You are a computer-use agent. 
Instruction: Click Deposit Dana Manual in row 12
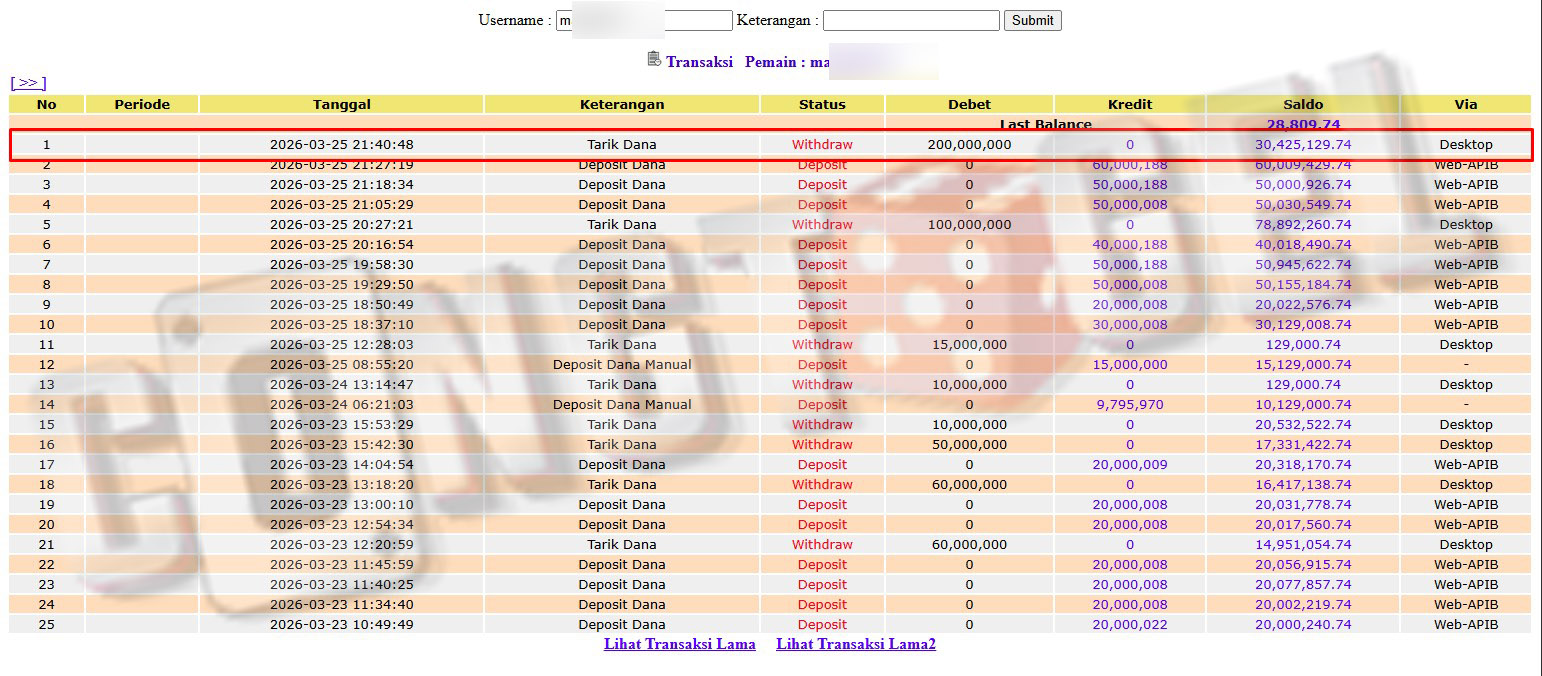coord(622,365)
